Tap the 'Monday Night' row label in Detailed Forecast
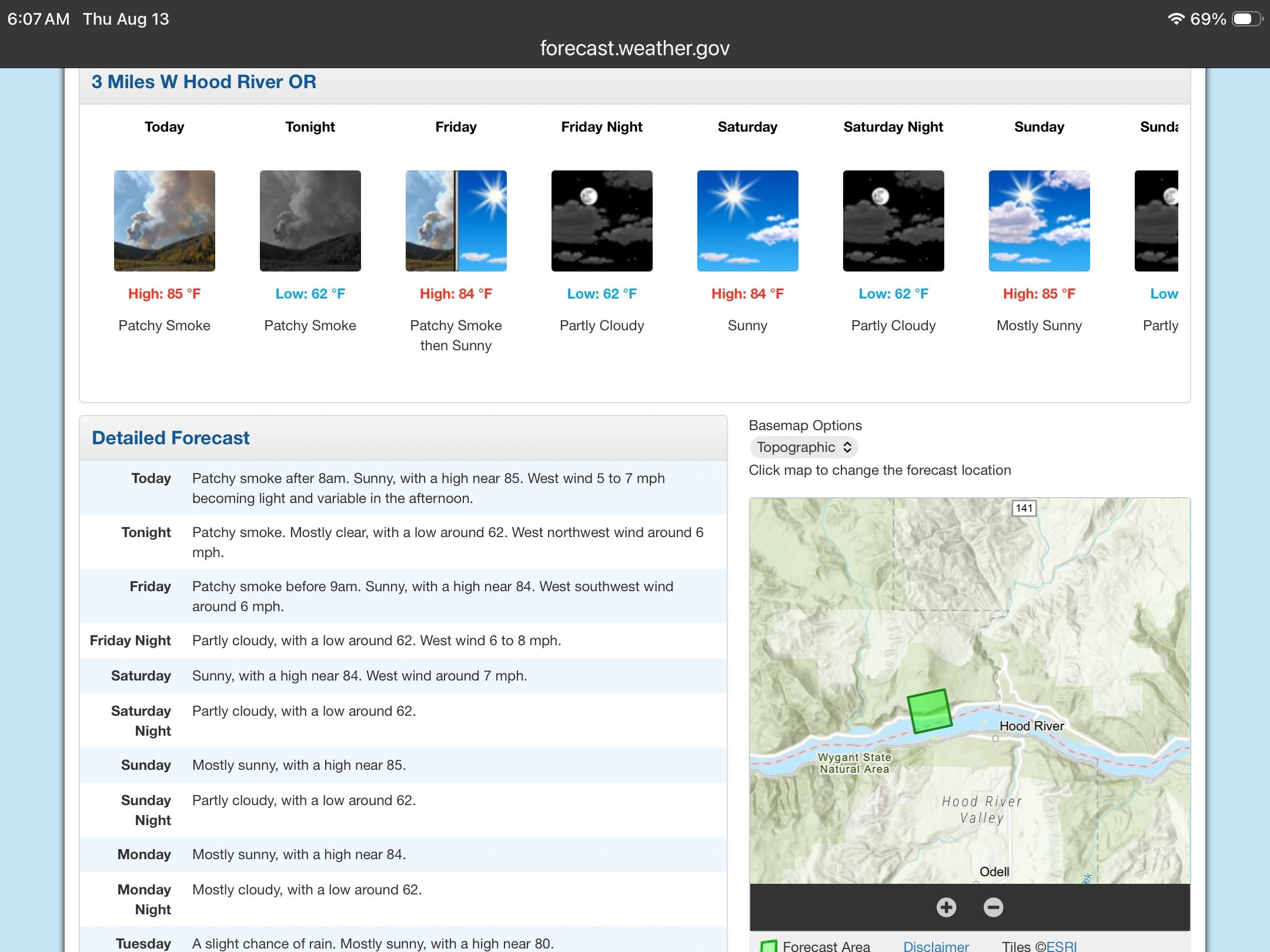 144,900
